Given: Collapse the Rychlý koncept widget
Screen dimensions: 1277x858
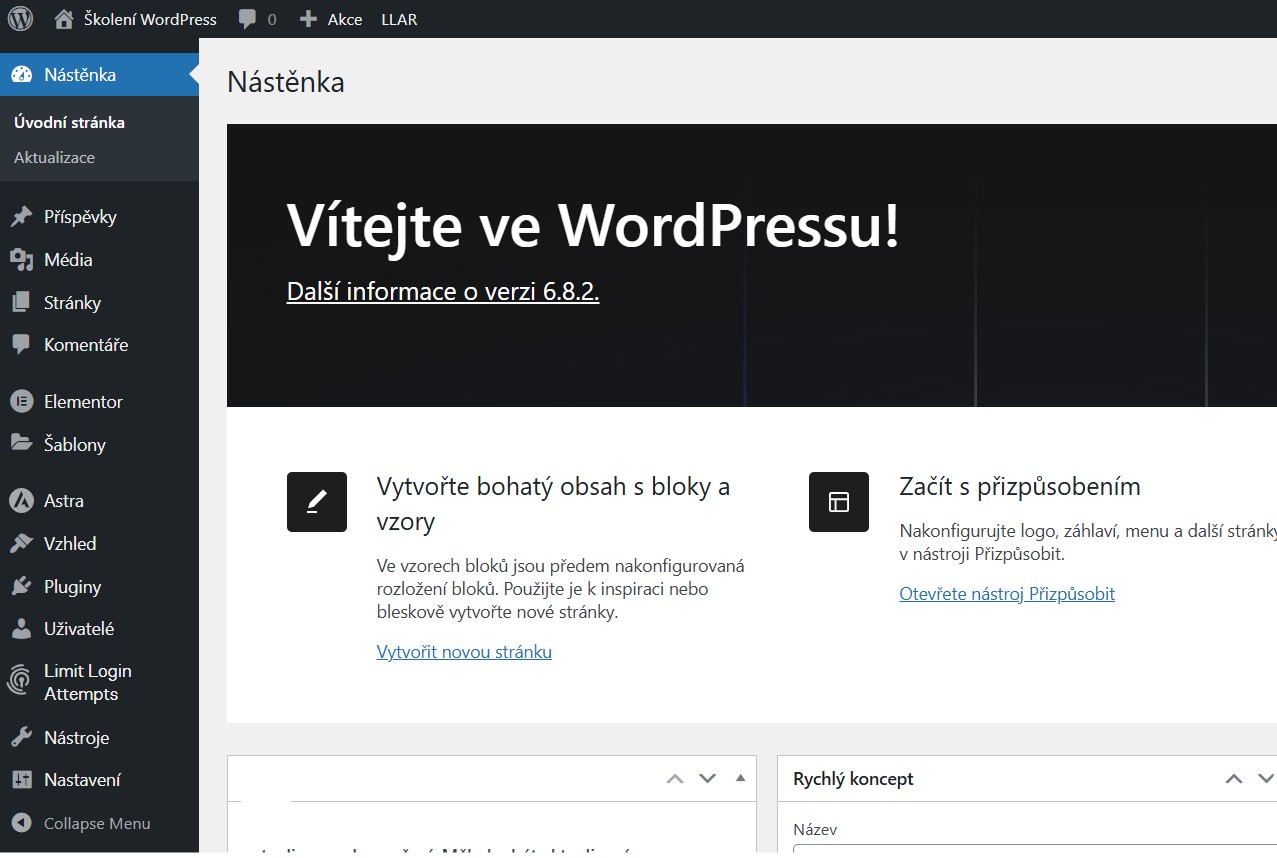Looking at the screenshot, I should [x=1263, y=777].
